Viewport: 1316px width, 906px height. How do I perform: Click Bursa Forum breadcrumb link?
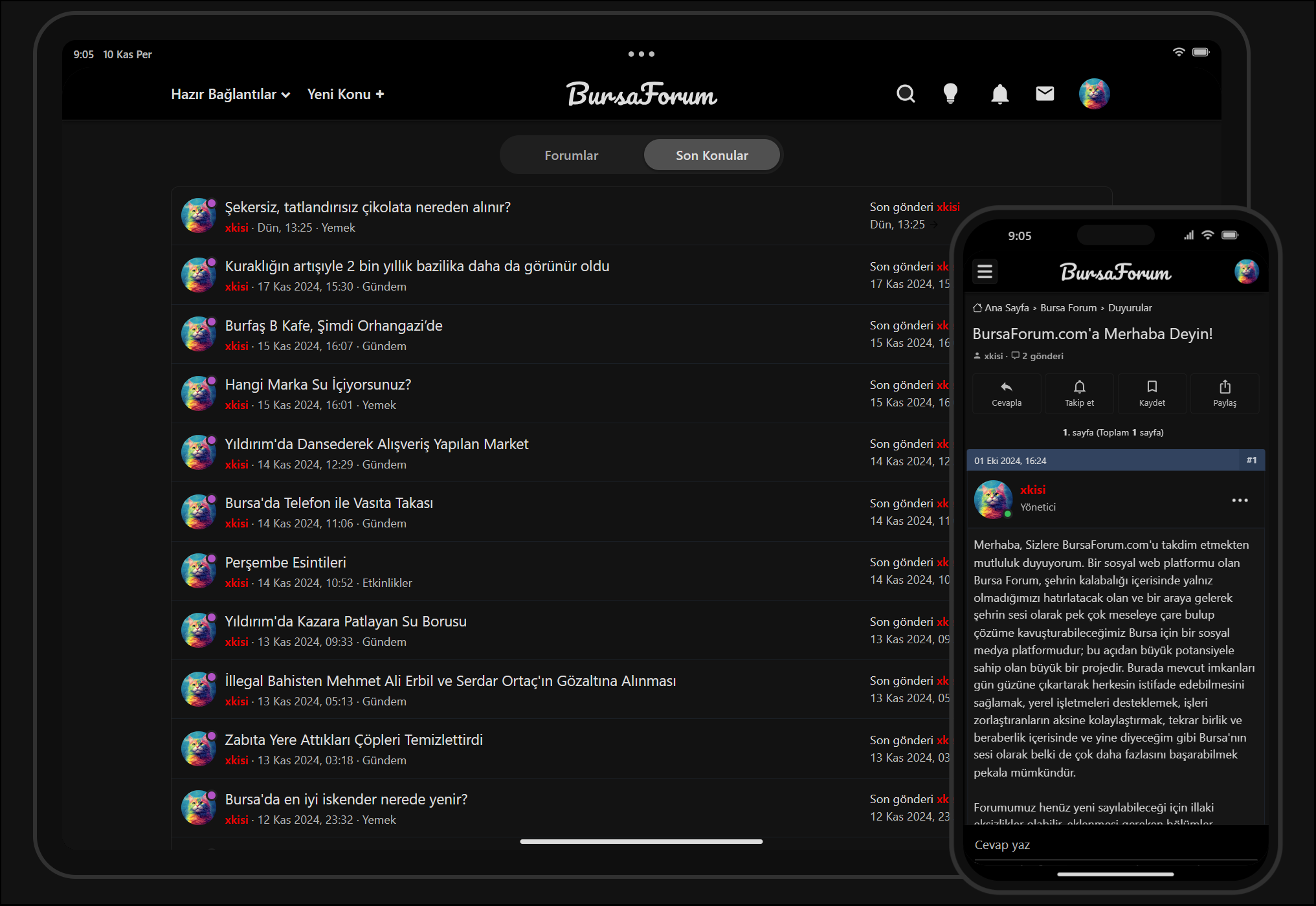(x=1068, y=308)
